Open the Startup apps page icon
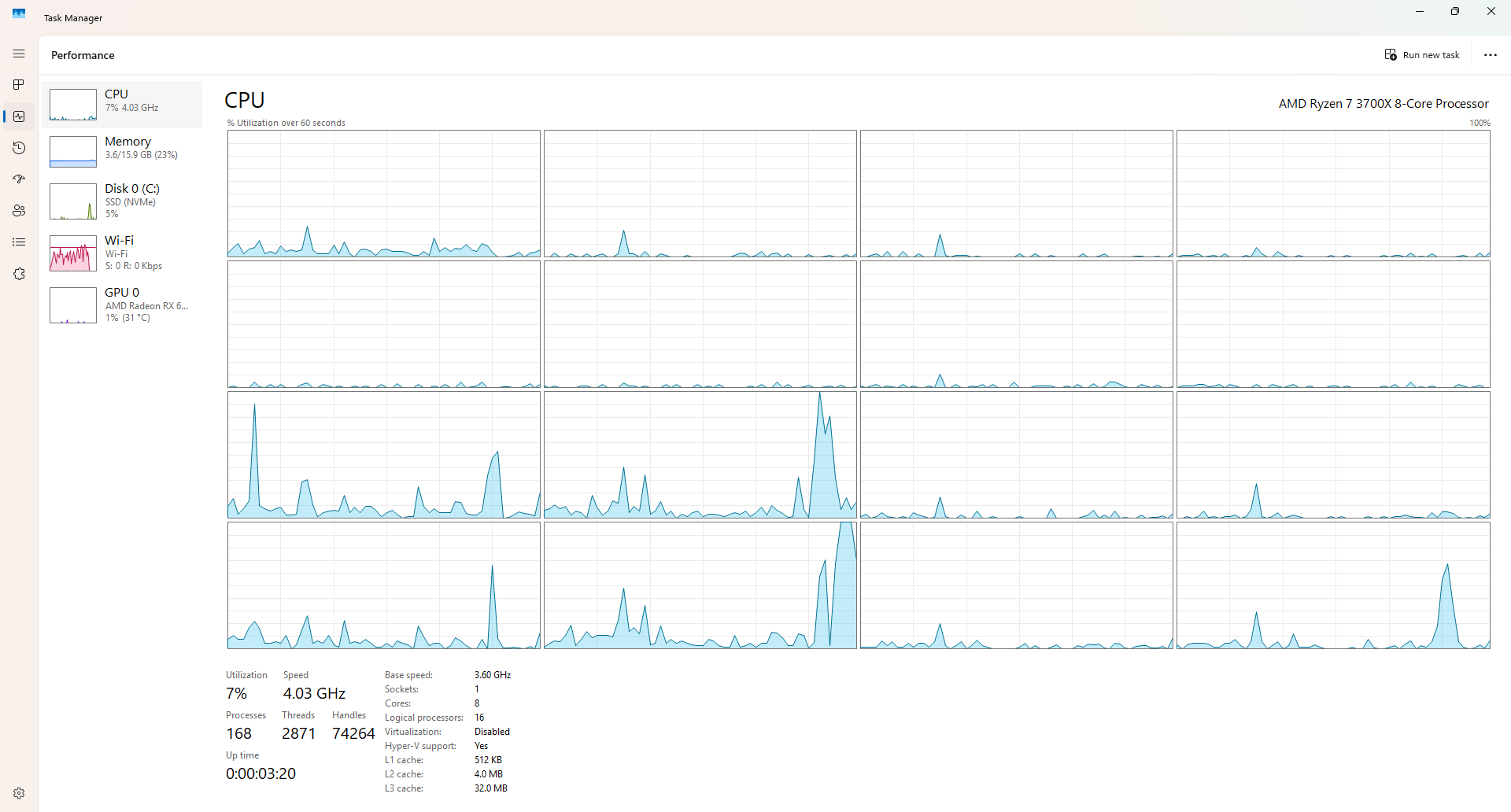This screenshot has height=812, width=1511. [x=19, y=179]
